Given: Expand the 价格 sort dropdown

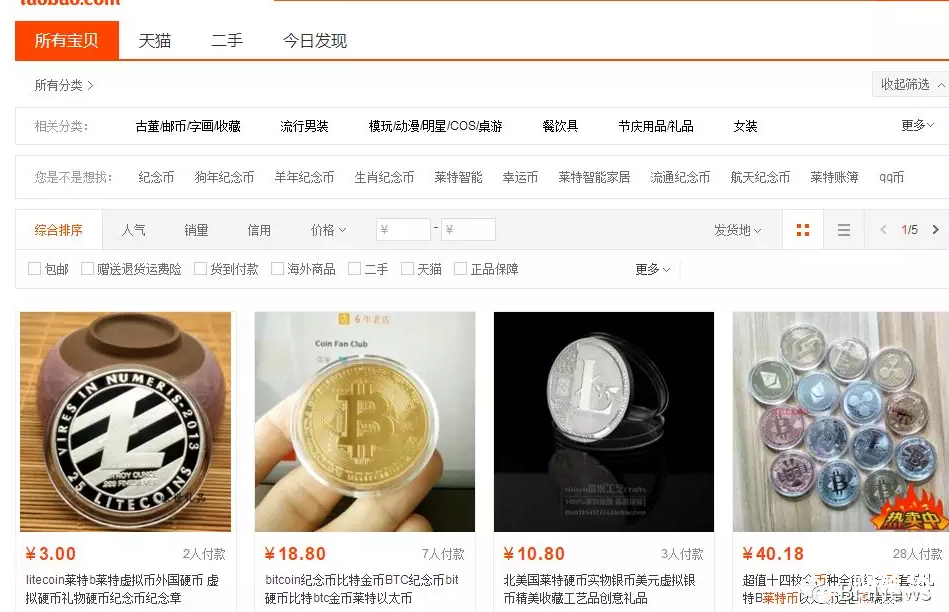Looking at the screenshot, I should 328,230.
